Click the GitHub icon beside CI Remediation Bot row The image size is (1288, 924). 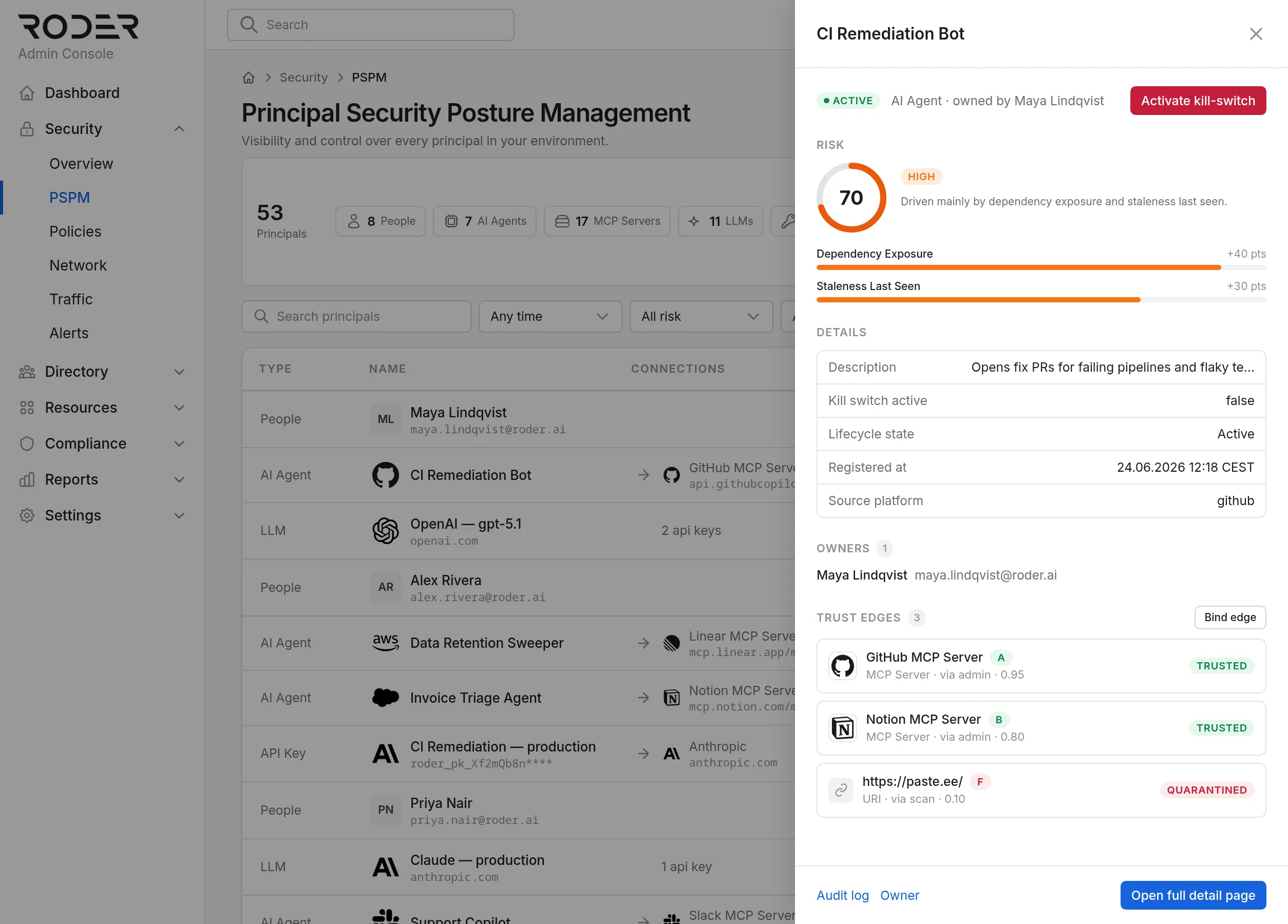click(x=385, y=475)
